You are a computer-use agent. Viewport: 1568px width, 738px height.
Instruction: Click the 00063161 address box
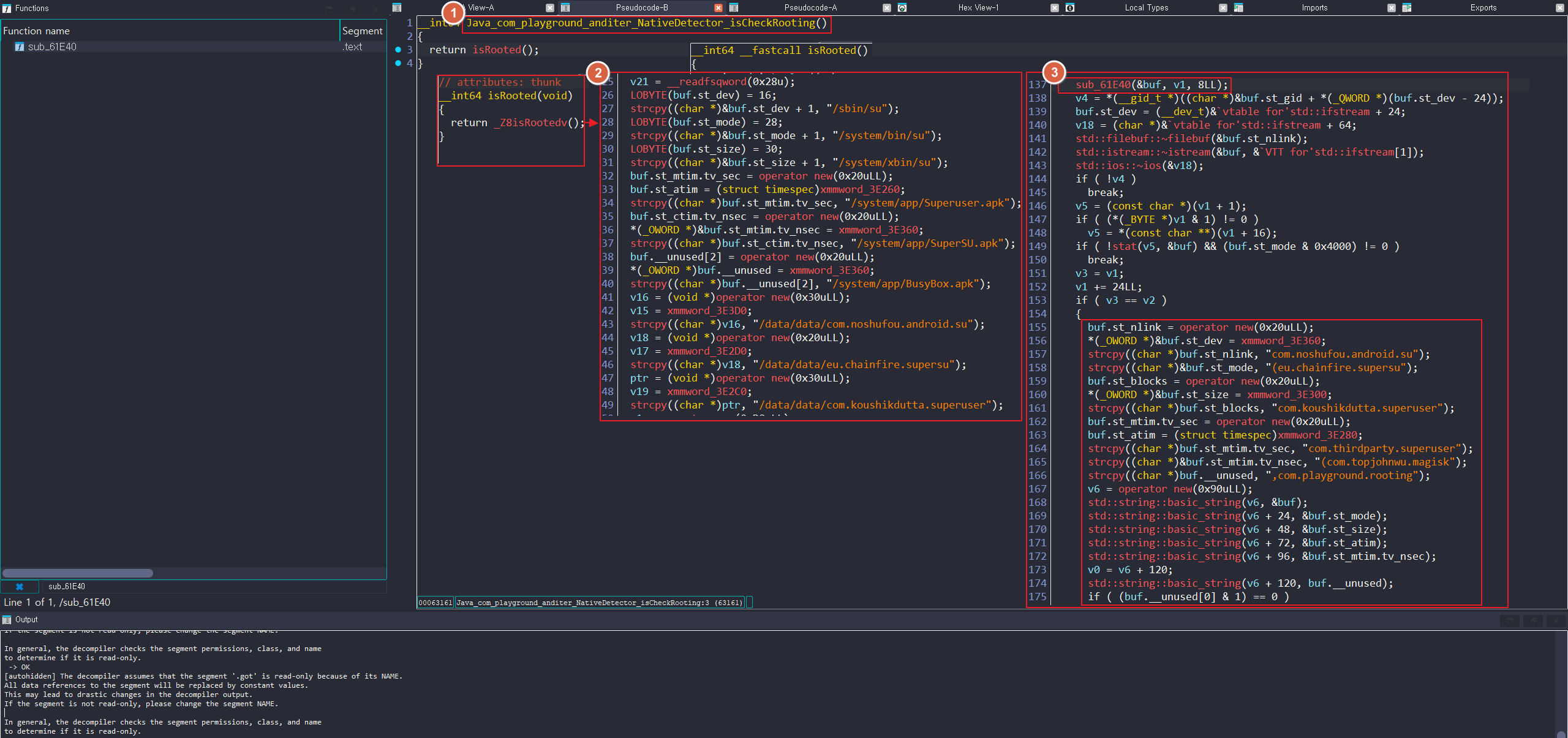pos(435,603)
